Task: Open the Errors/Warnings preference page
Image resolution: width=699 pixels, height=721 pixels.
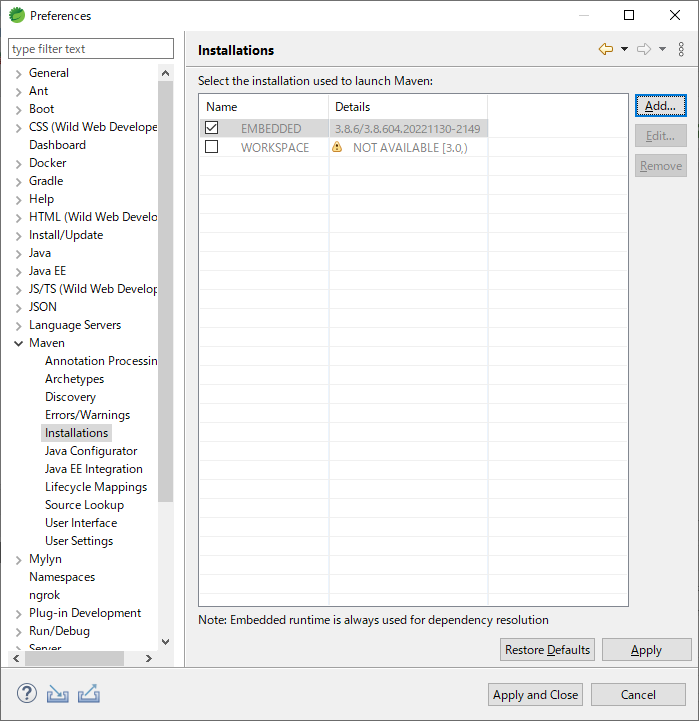Action: pyautogui.click(x=87, y=415)
